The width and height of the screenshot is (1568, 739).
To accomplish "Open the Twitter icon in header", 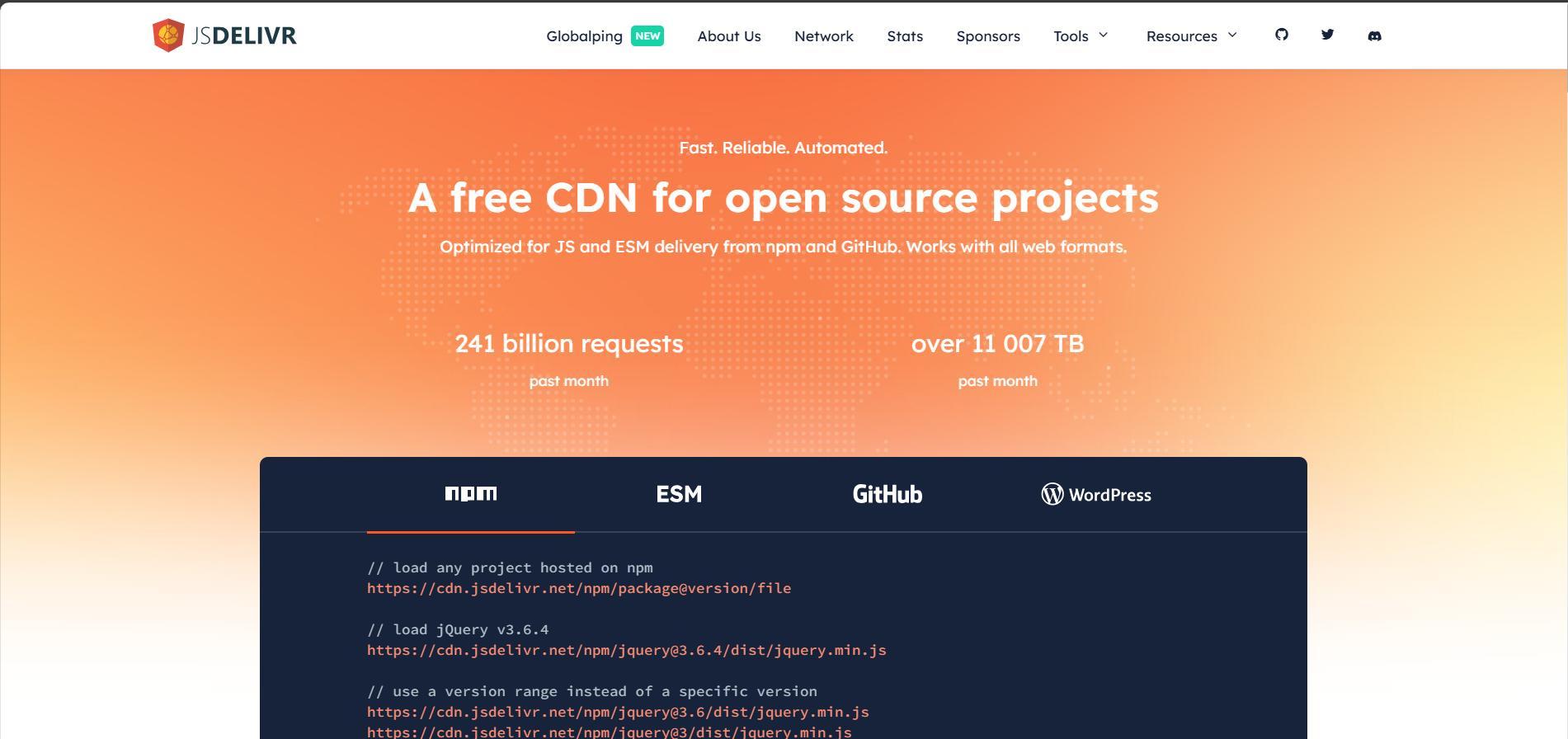I will [x=1328, y=35].
